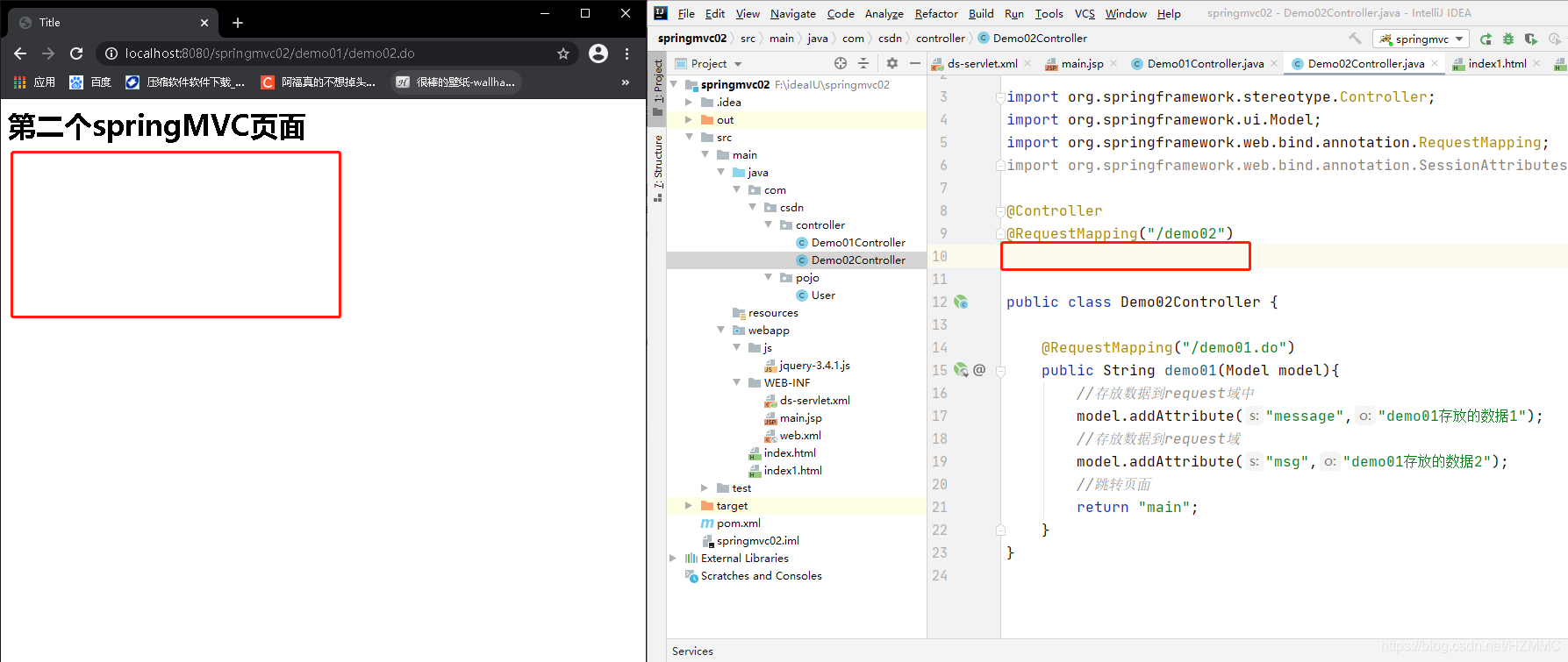Close the Demo01Controller.java editor tab
The height and width of the screenshot is (662, 1568).
pyautogui.click(x=1274, y=63)
